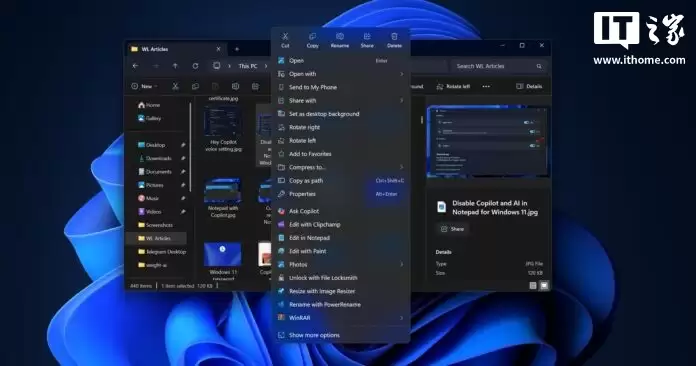
Task: Go up one folder level
Action: [x=175, y=66]
